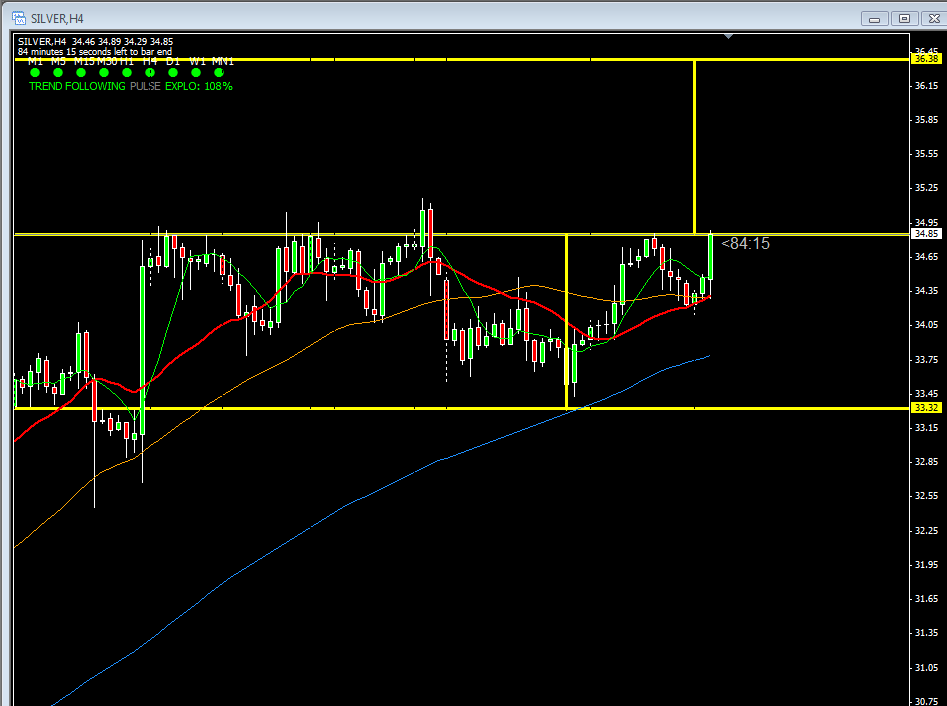947x706 pixels.
Task: Click the M30 timeframe indicator dot
Action: click(104, 72)
